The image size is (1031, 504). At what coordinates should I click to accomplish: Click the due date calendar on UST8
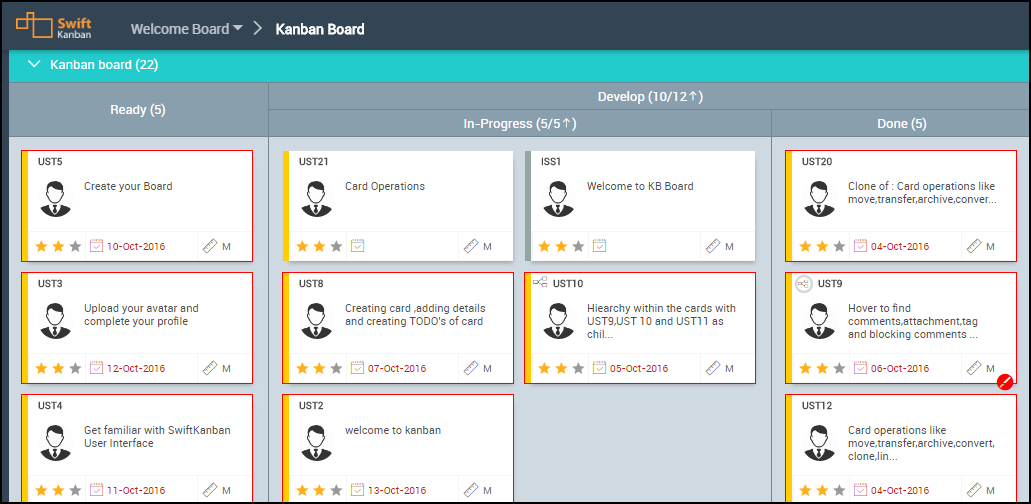click(358, 368)
